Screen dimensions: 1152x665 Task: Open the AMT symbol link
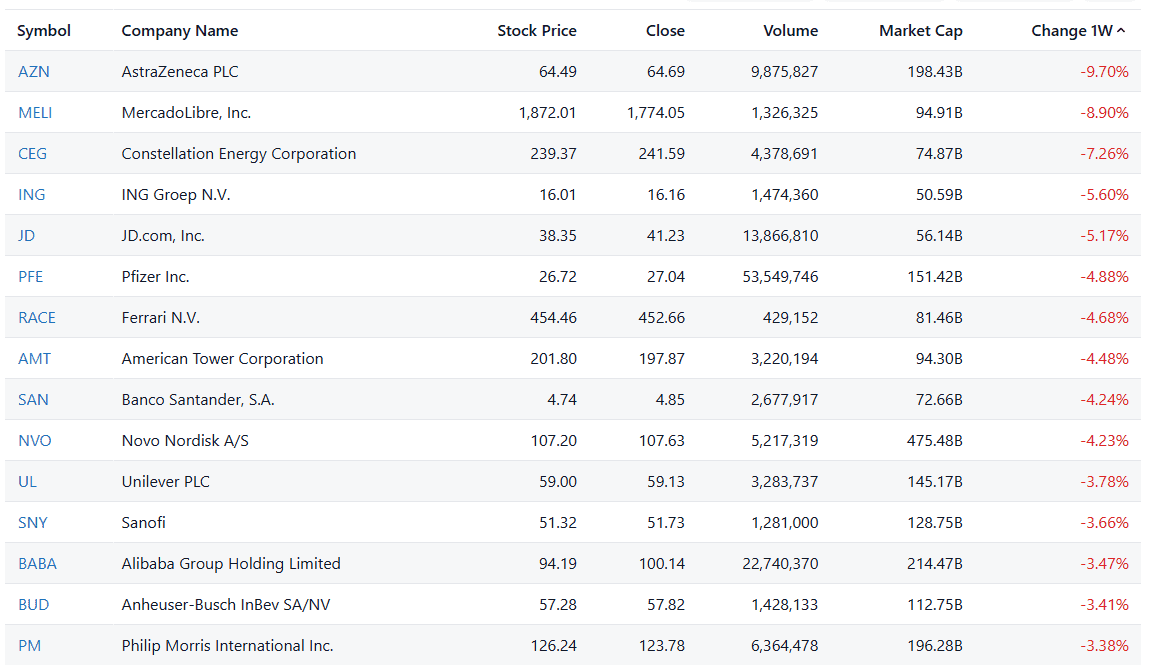34,359
